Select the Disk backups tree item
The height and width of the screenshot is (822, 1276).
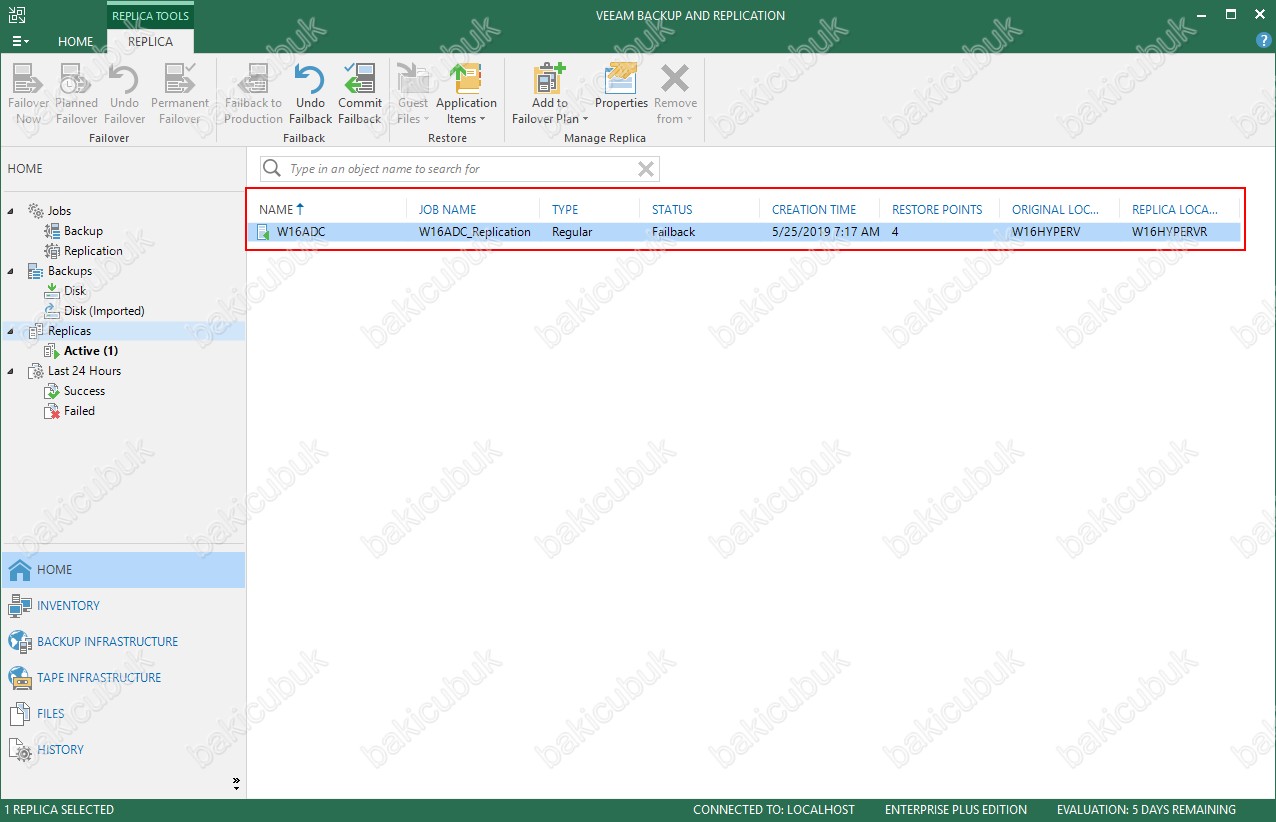[75, 291]
